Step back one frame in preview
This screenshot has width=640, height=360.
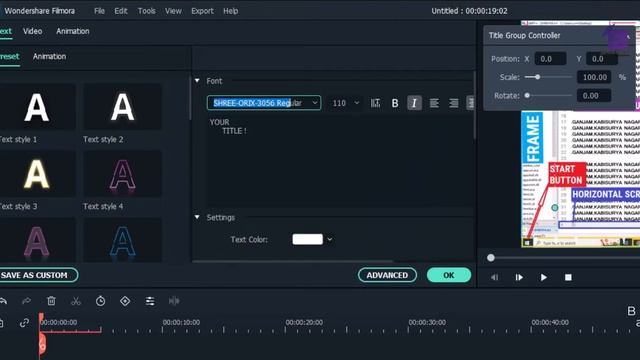point(495,278)
